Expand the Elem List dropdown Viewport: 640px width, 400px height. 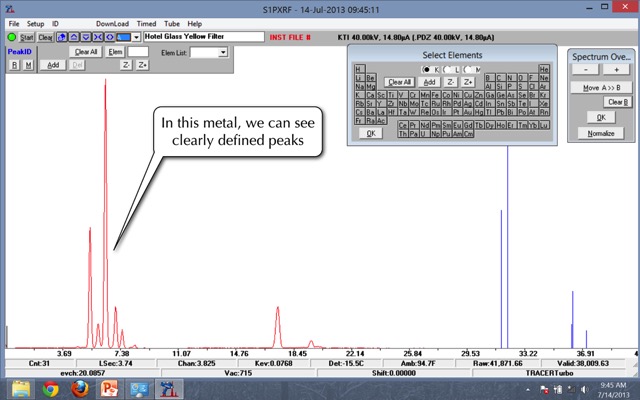point(222,52)
